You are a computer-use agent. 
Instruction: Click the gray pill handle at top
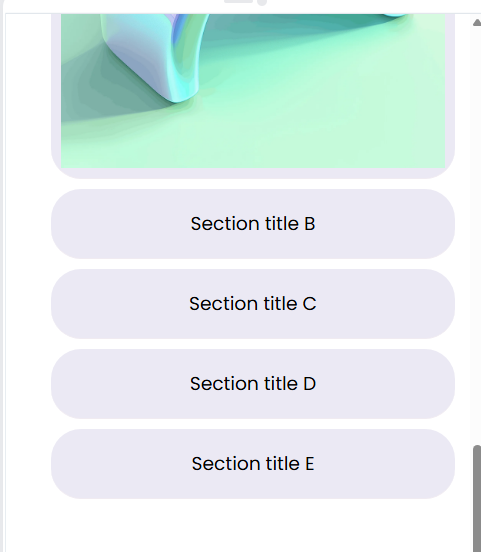click(x=238, y=1)
